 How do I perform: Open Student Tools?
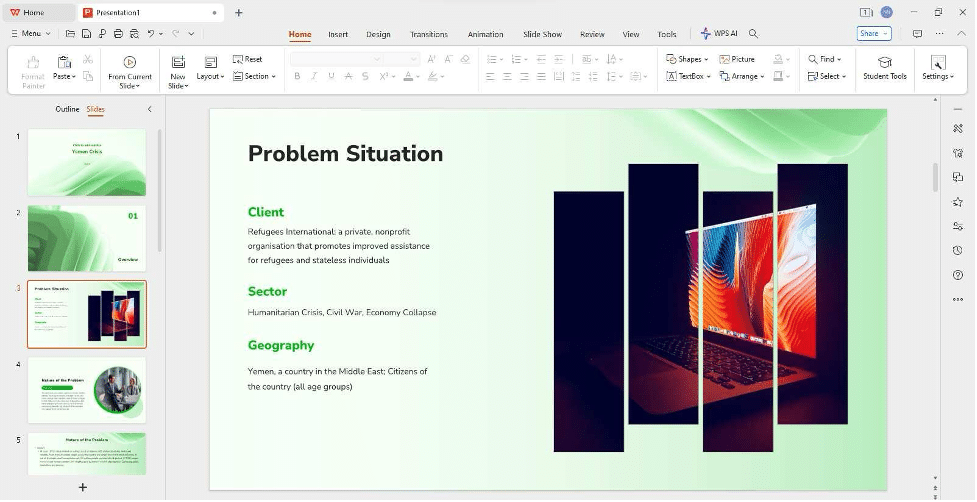(884, 68)
